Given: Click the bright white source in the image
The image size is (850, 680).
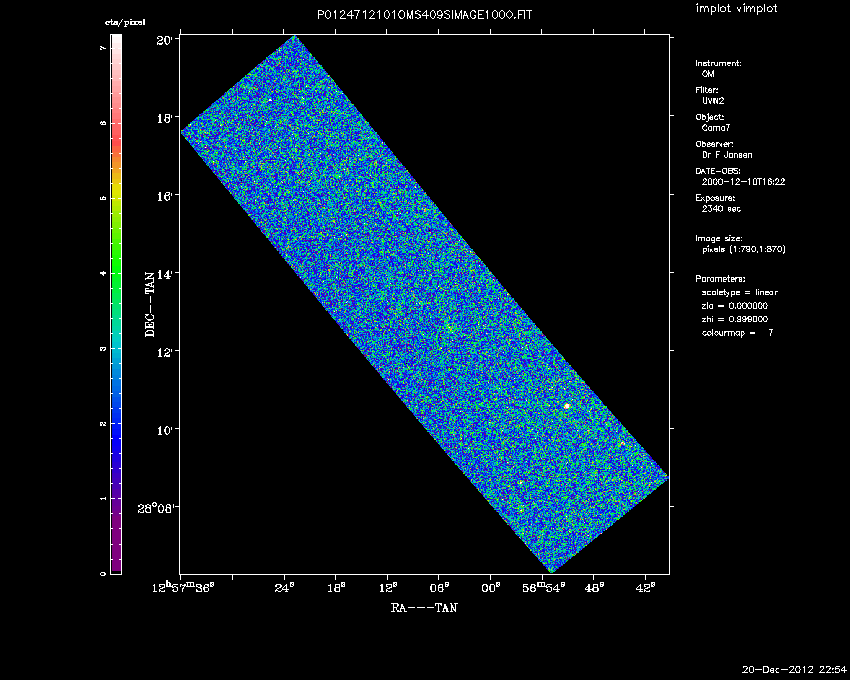Looking at the screenshot, I should point(567,406).
